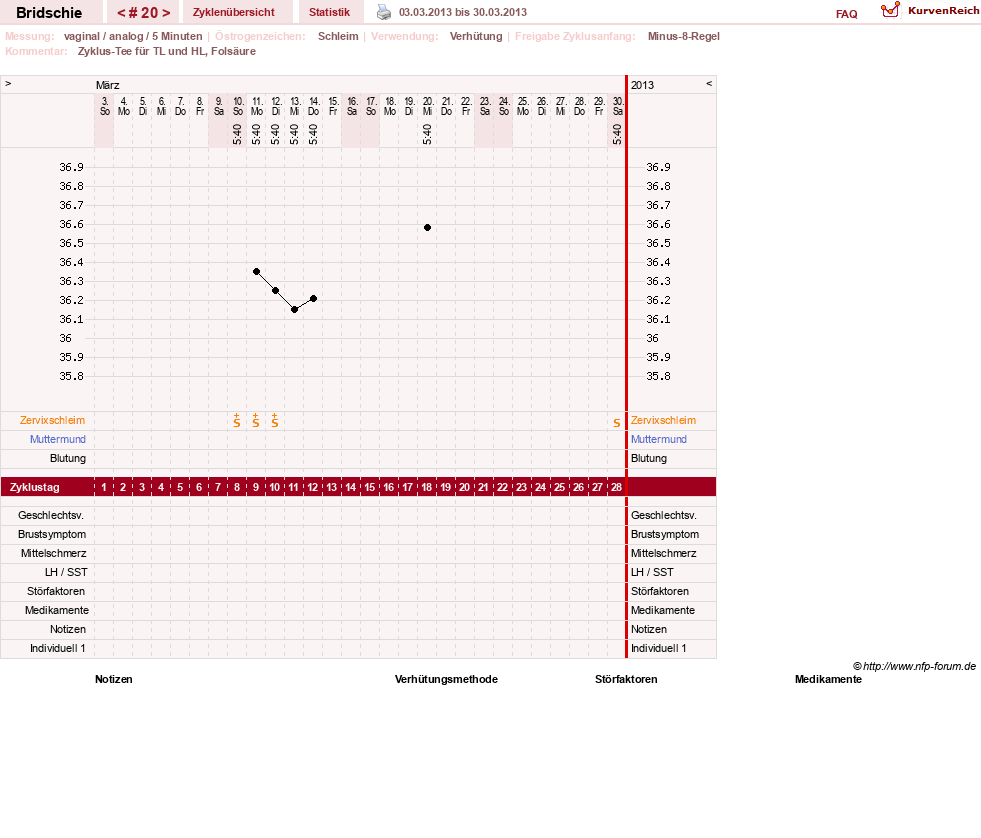Screen dimensions: 981x838
Task: Click the 36.9 label on left temperature axis
Action: 71,167
